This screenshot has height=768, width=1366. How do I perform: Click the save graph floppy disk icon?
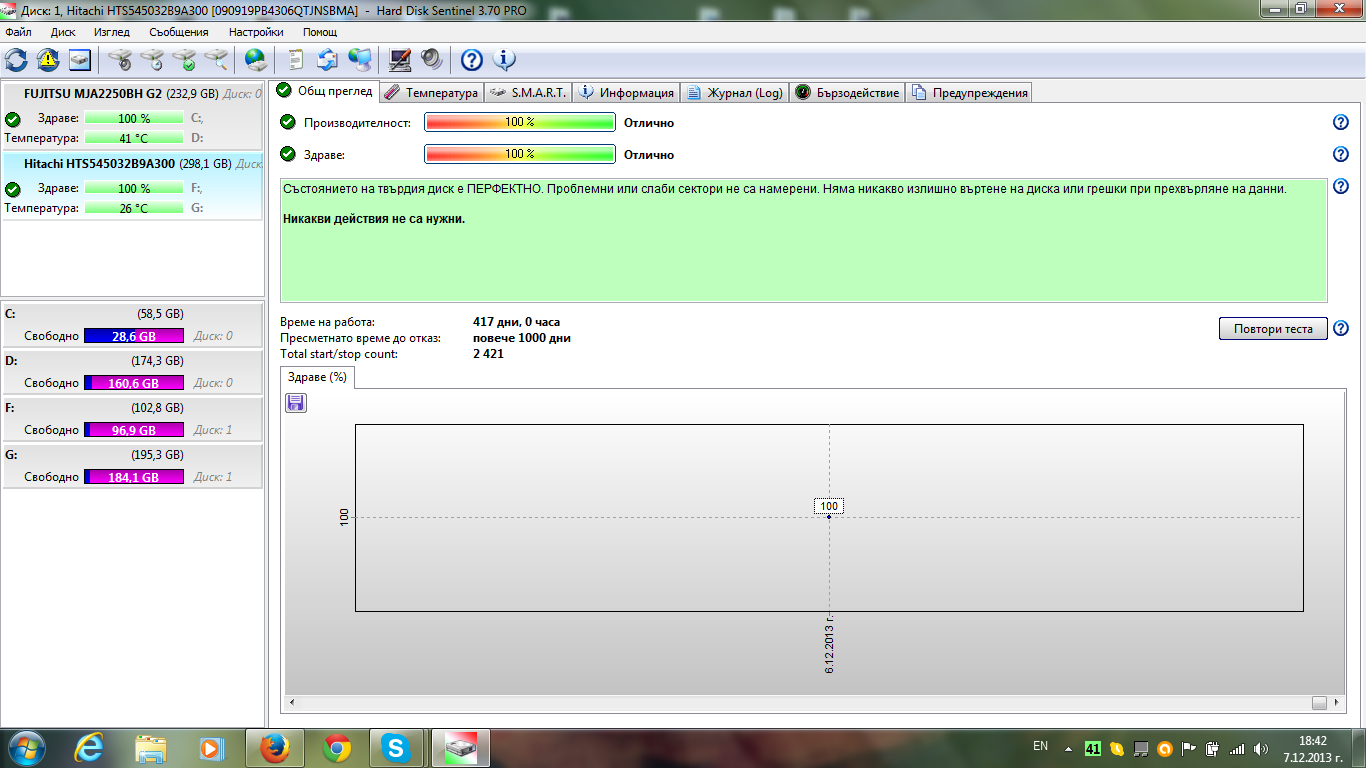pyautogui.click(x=296, y=402)
